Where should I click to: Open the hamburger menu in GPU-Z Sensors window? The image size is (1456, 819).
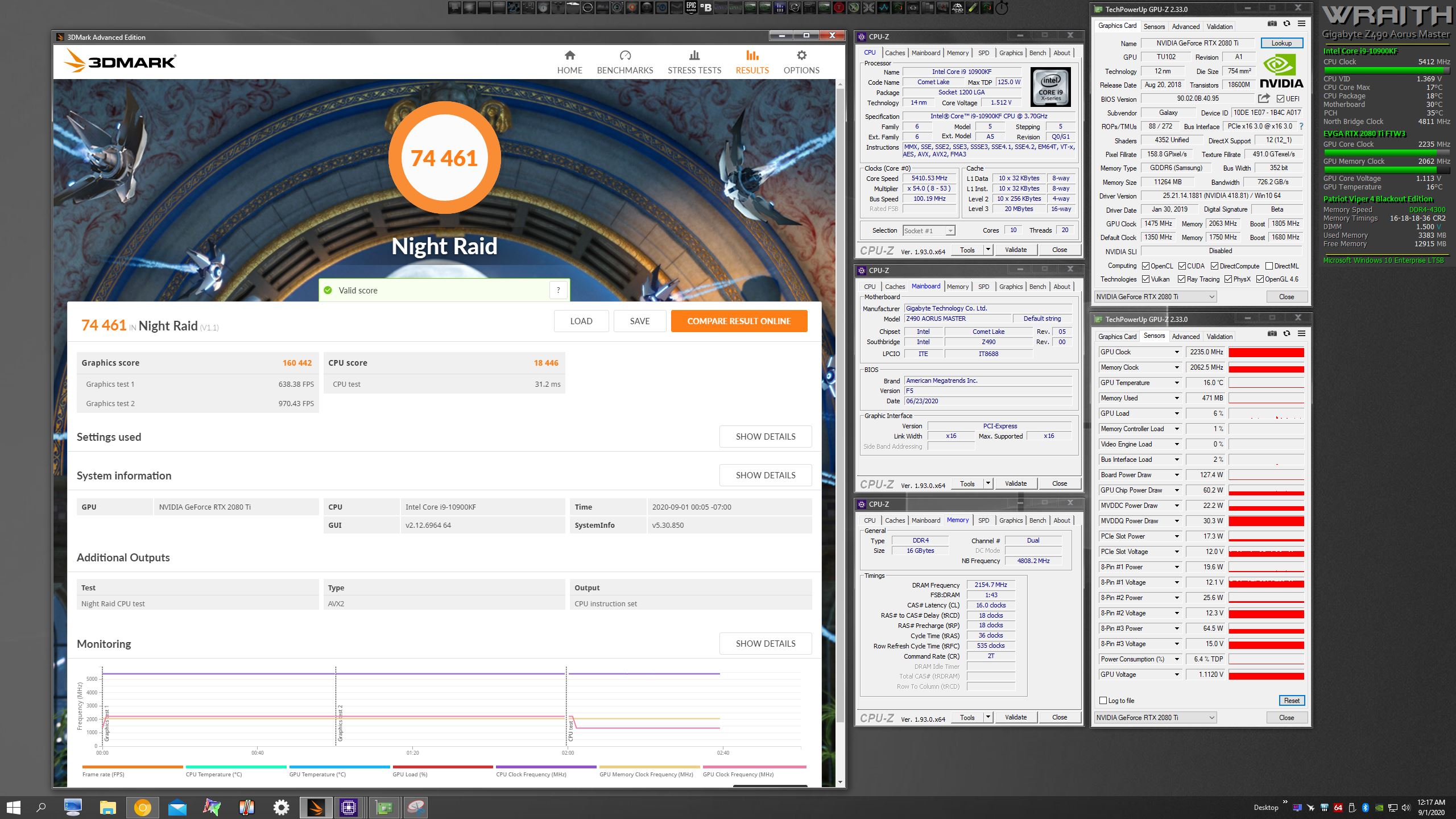(x=1301, y=333)
